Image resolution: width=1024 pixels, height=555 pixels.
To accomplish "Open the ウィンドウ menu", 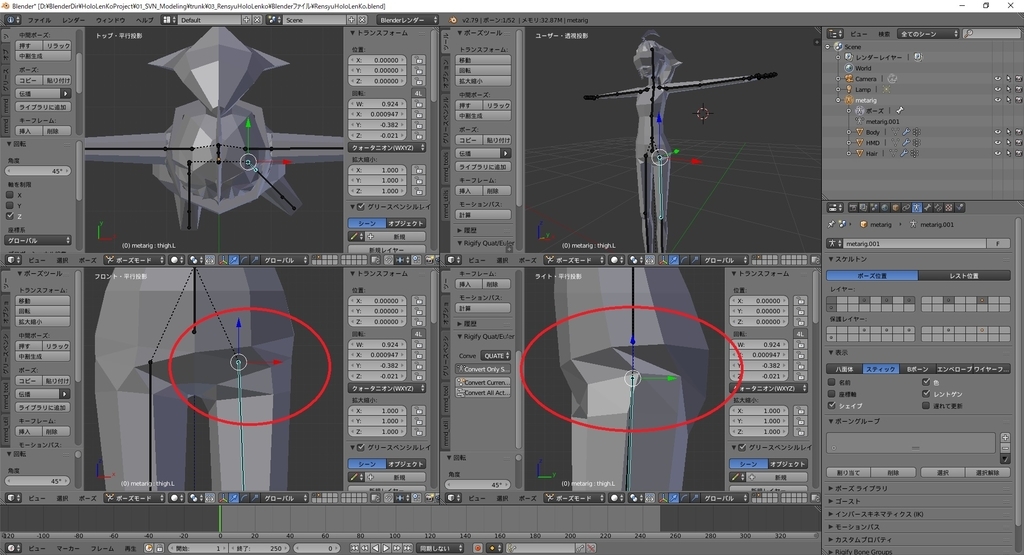I will (110, 20).
